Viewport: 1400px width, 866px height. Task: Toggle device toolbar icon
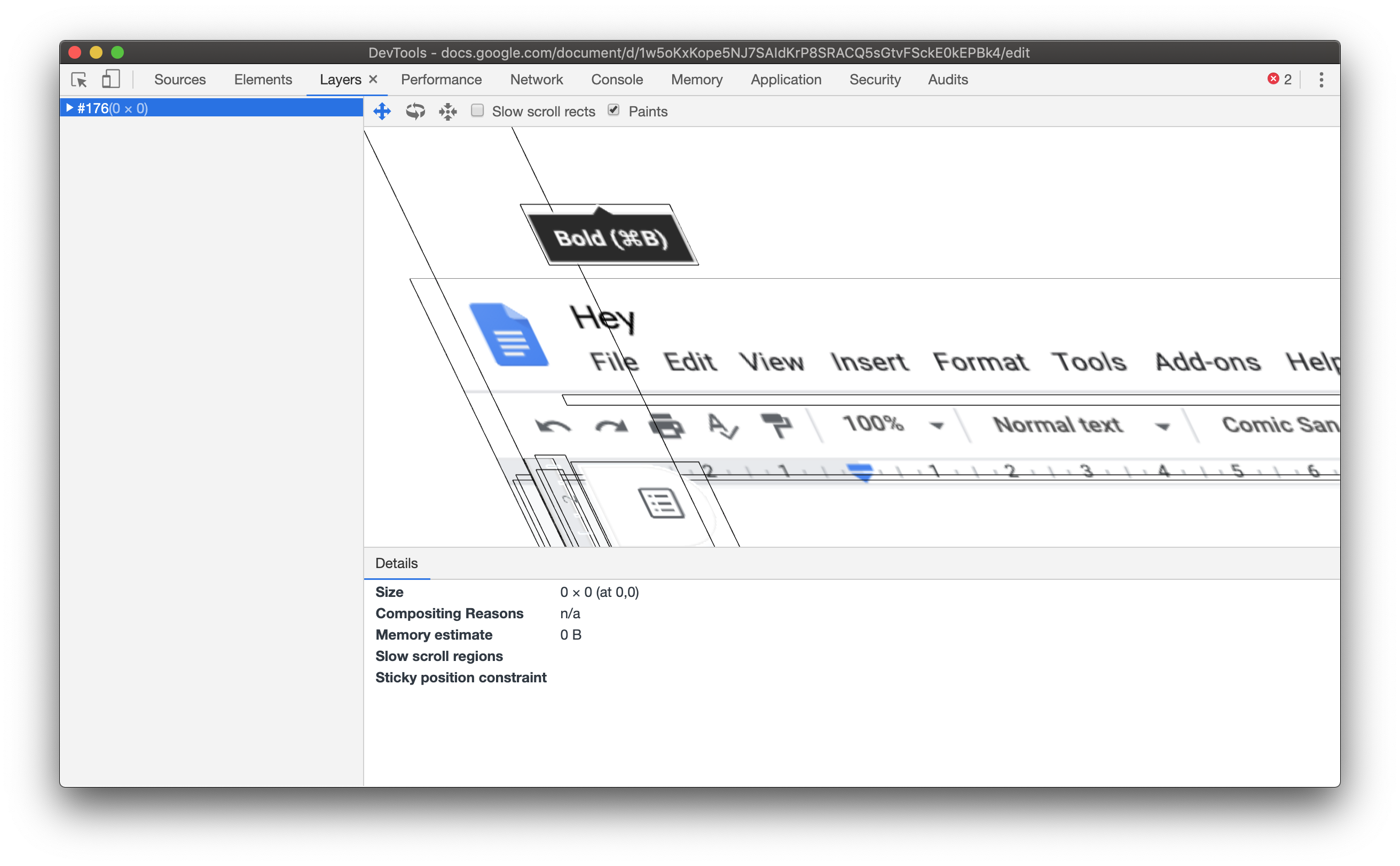111,79
